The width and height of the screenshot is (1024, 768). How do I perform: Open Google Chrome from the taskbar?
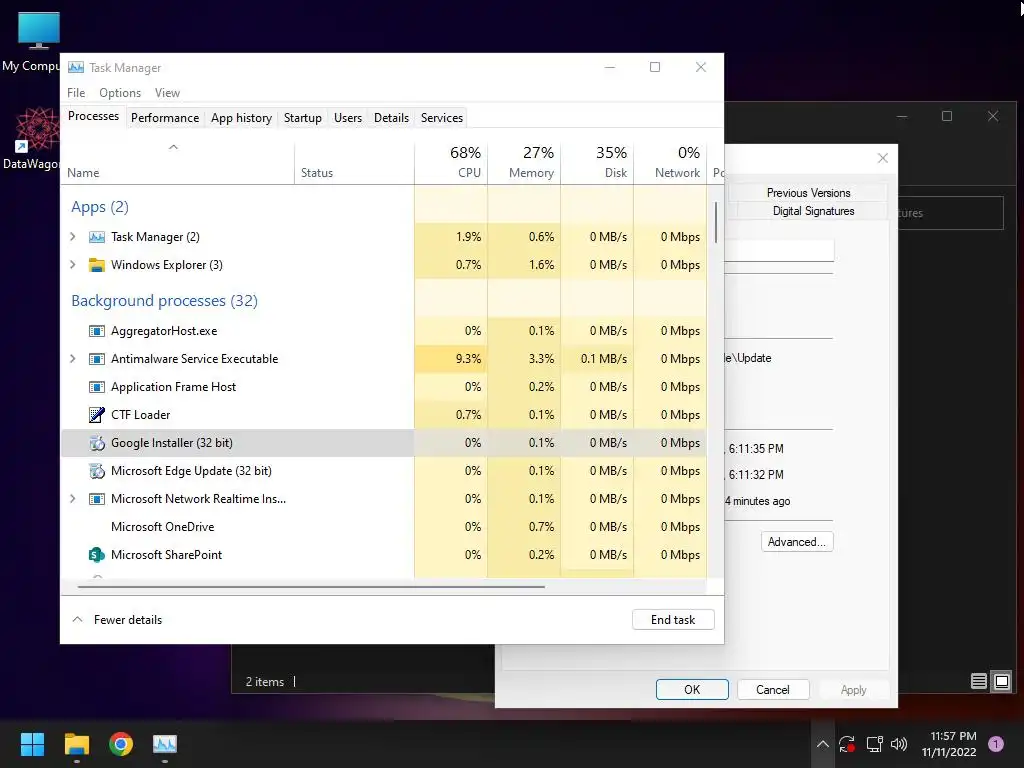click(x=121, y=744)
